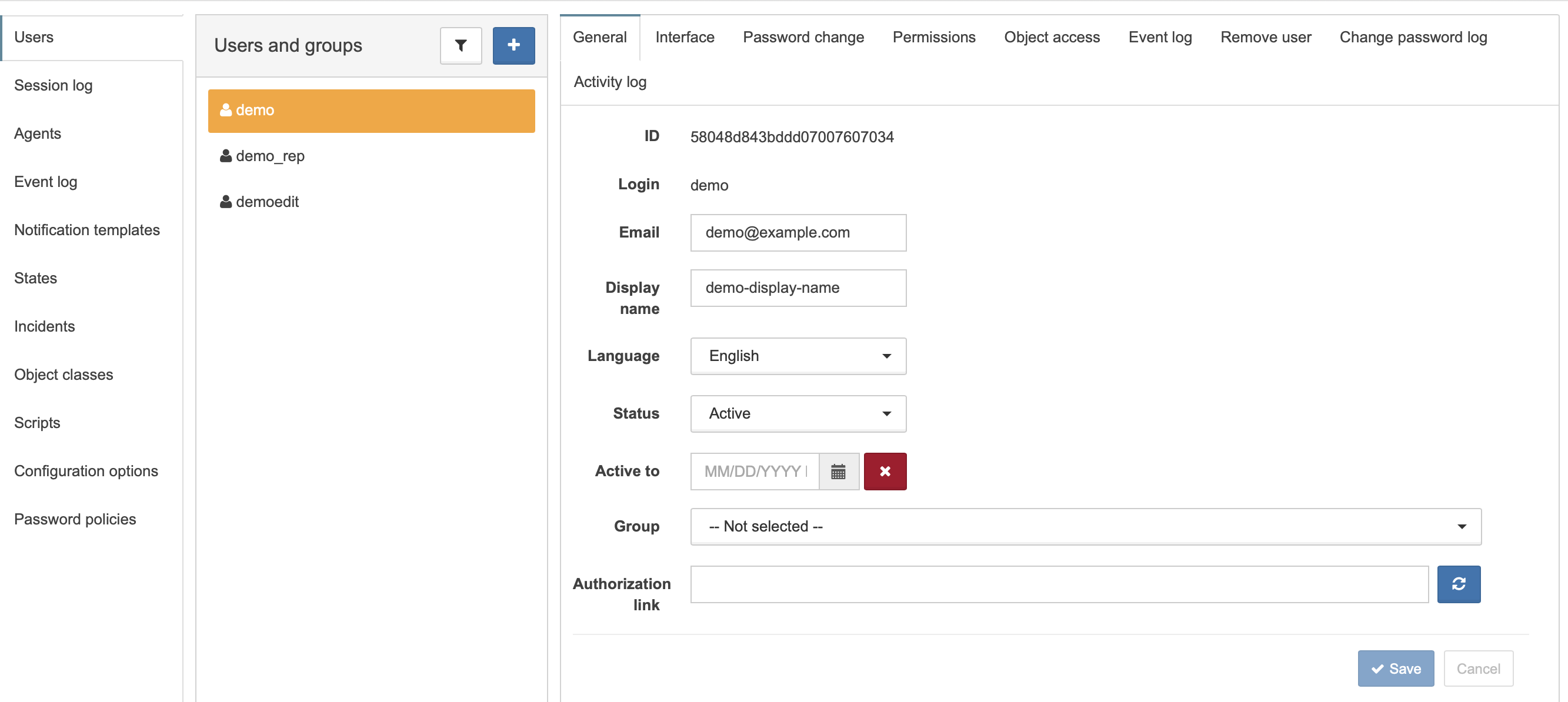Open the Status dropdown set to Active
This screenshot has width=1568, height=702.
pos(798,414)
